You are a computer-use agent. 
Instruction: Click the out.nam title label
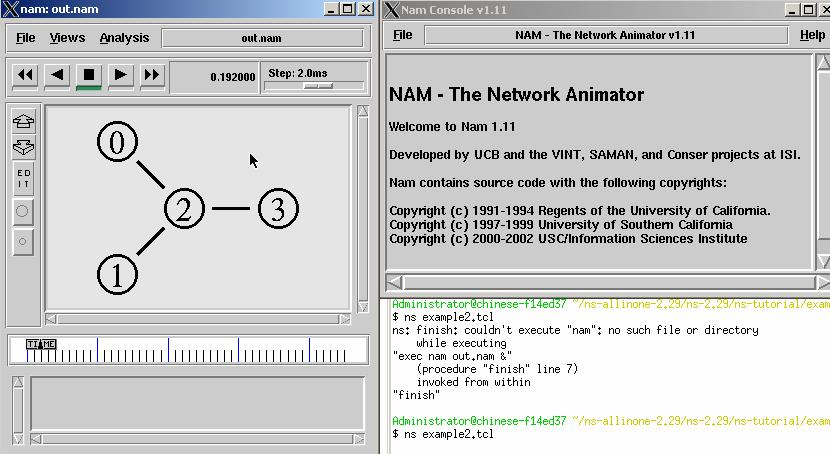pos(262,38)
